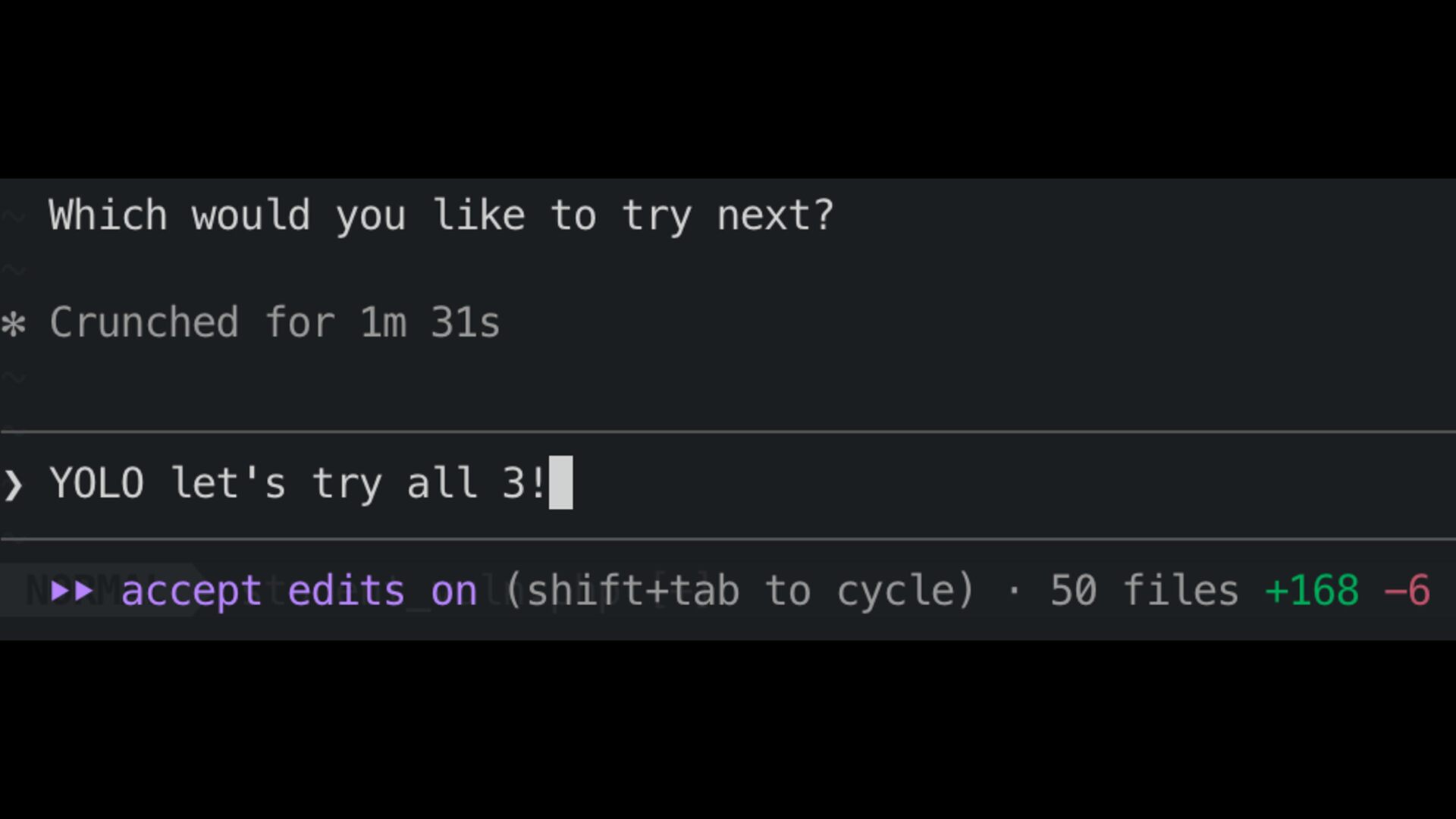Viewport: 1456px width, 819px height.
Task: Click the "1m 31s" duration text
Action: click(x=429, y=323)
